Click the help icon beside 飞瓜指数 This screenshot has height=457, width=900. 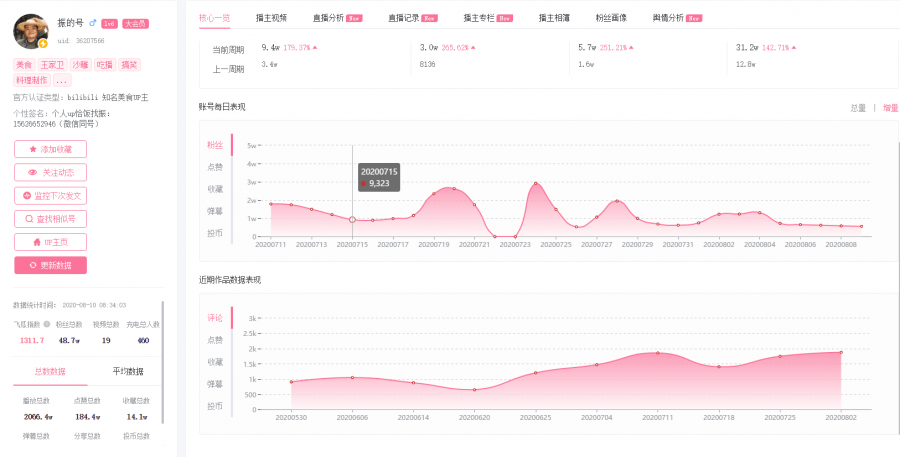(x=46, y=324)
